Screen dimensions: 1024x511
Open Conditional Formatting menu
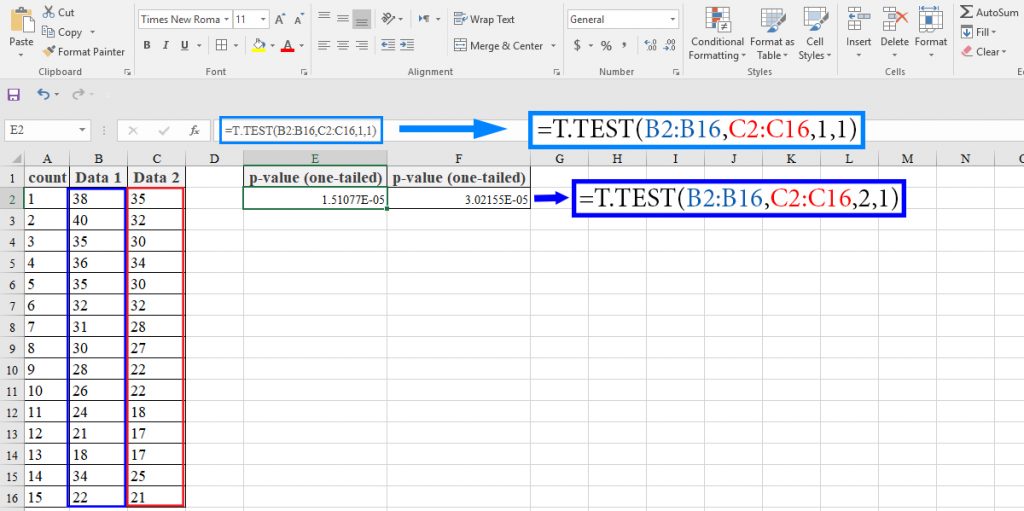point(717,34)
